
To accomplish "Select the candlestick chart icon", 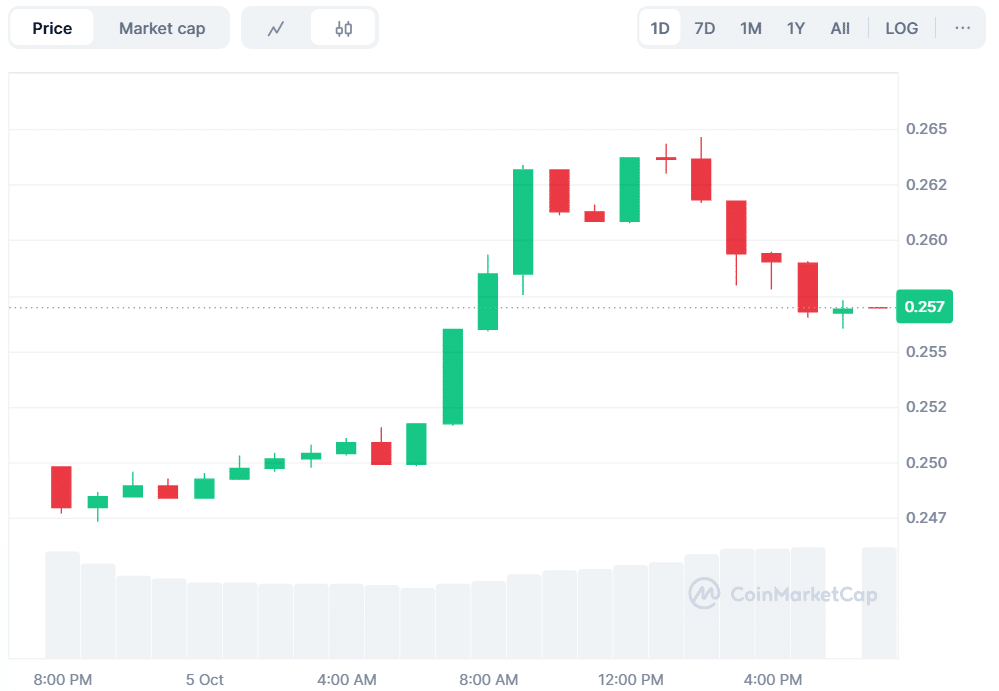I will point(343,28).
